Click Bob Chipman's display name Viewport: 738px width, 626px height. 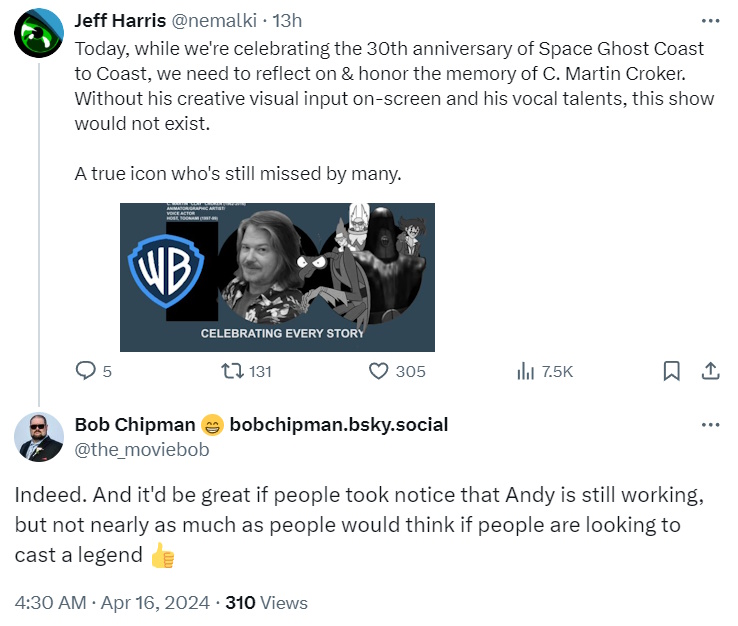[135, 424]
